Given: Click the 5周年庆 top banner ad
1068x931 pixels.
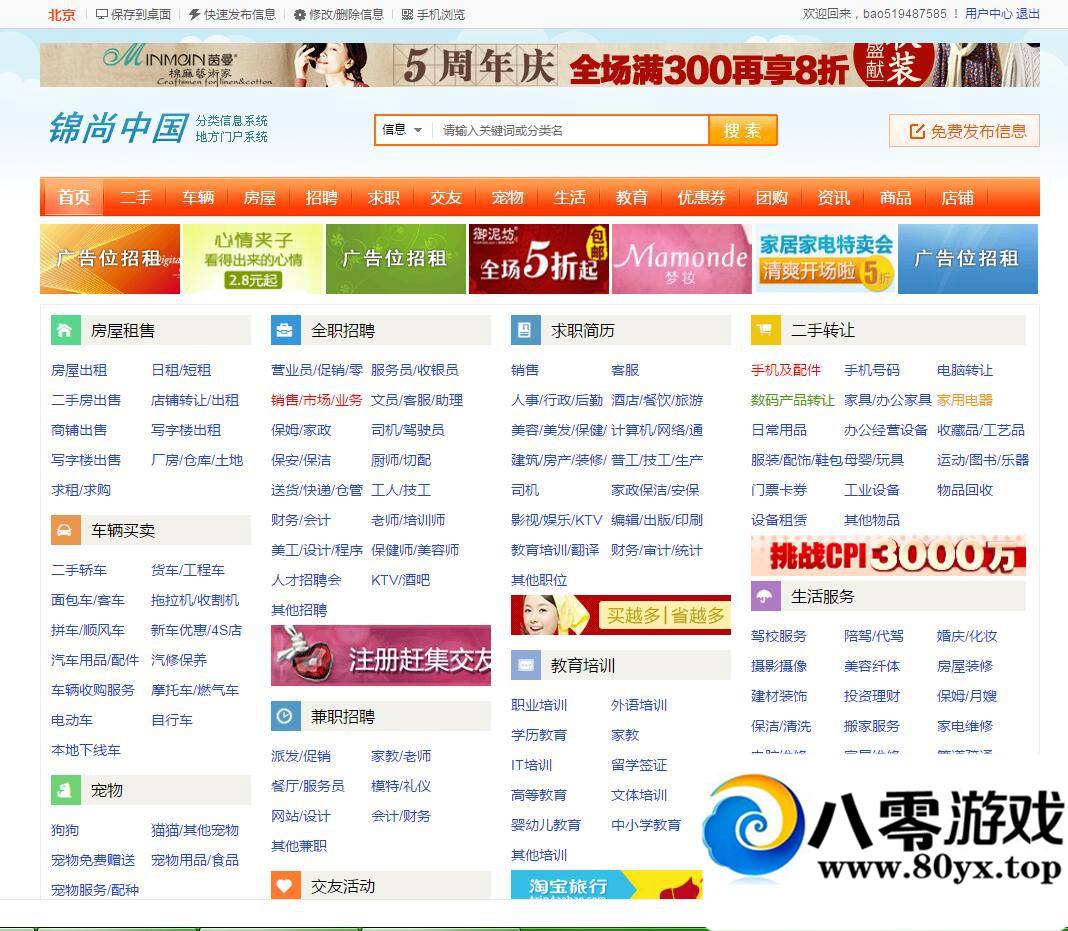Looking at the screenshot, I should pyautogui.click(x=539, y=65).
